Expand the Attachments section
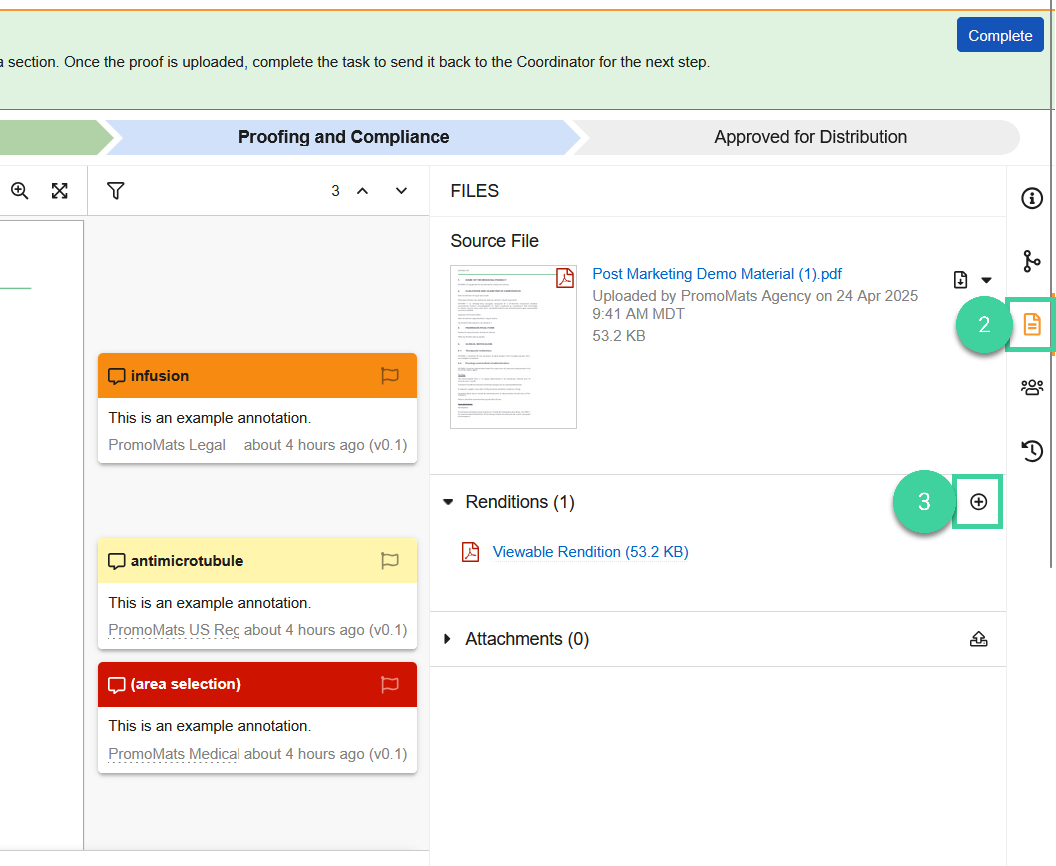 point(447,638)
